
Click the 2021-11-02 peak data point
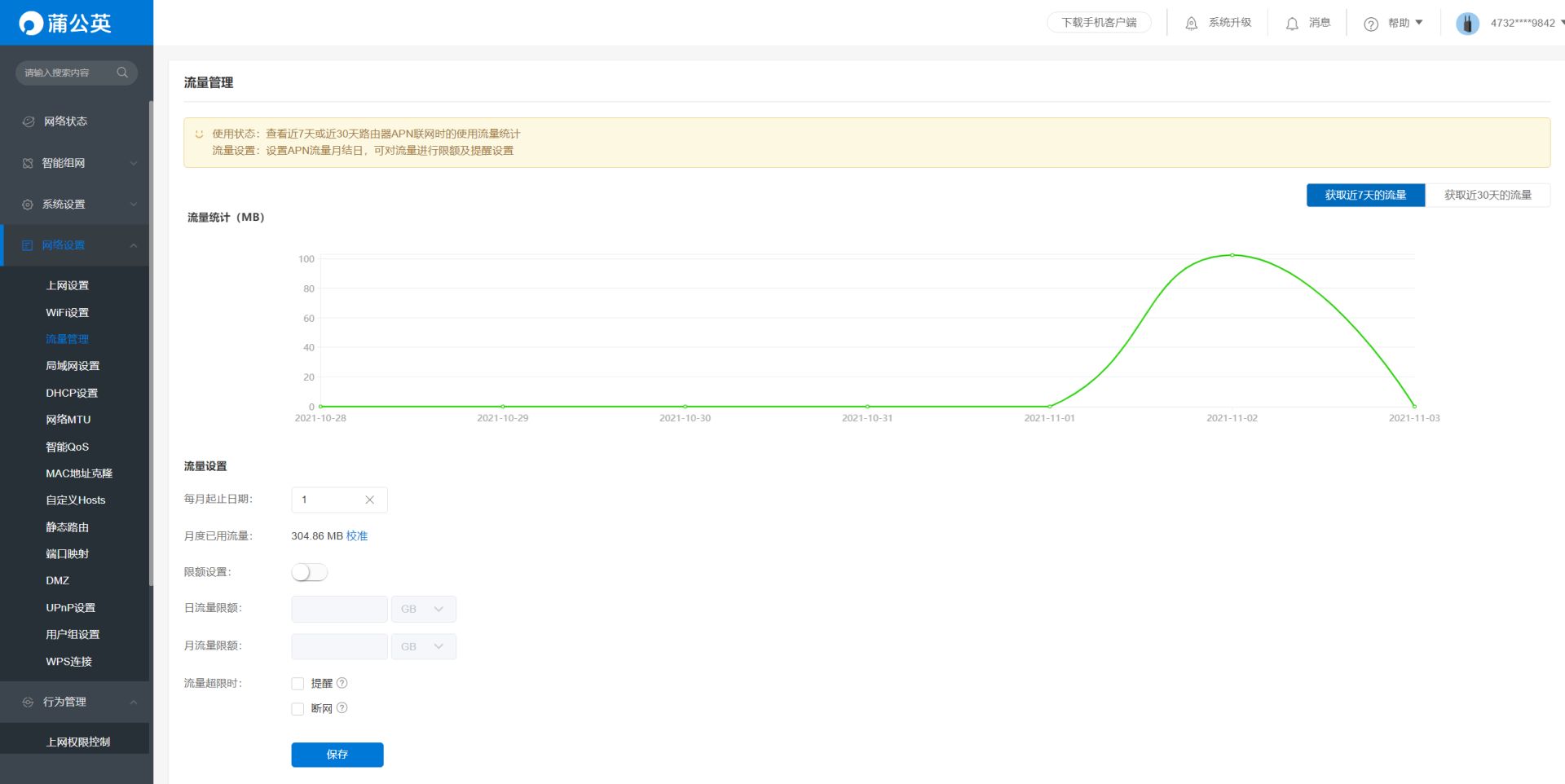[x=1232, y=255]
